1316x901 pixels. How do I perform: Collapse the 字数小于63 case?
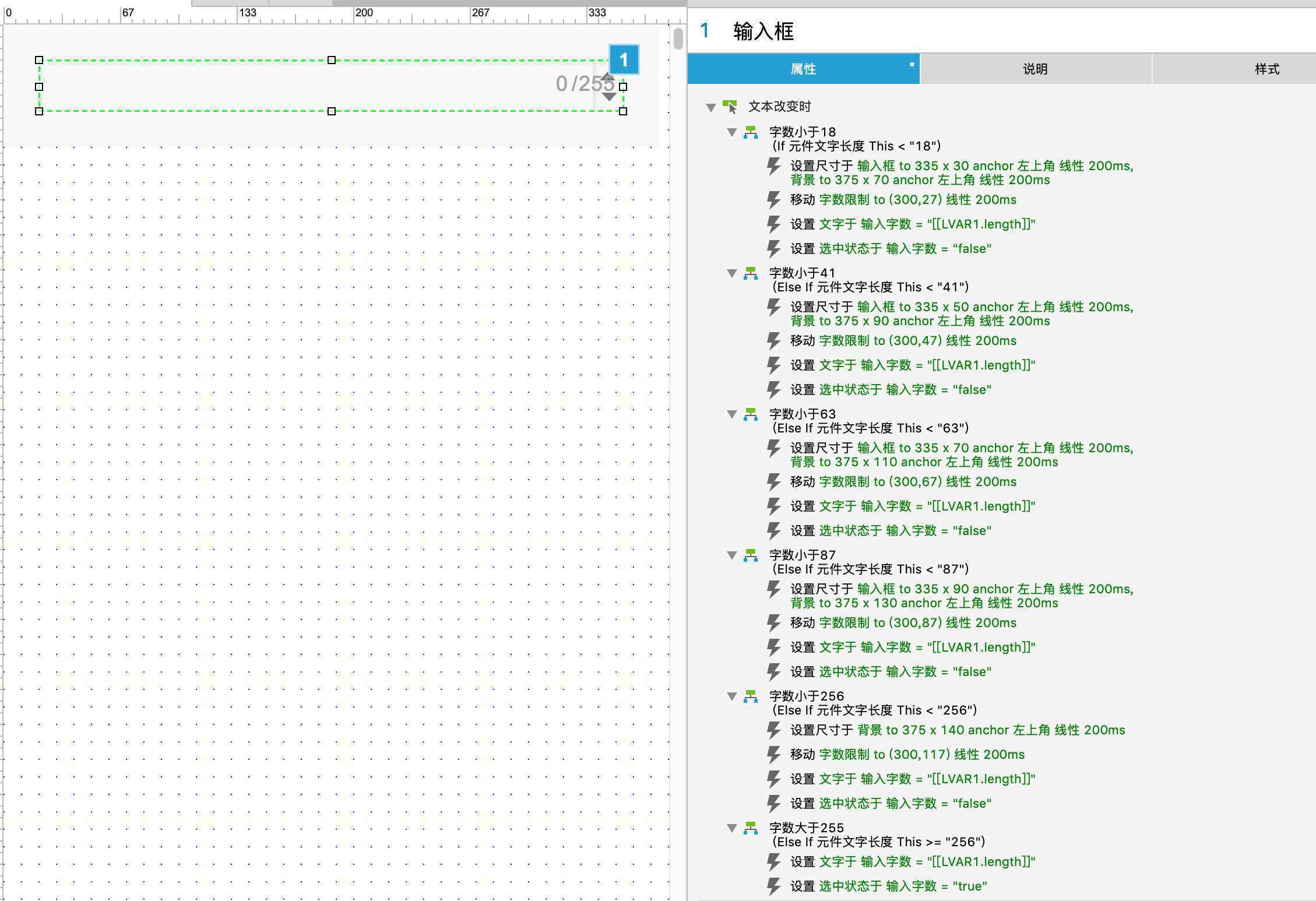click(x=732, y=414)
